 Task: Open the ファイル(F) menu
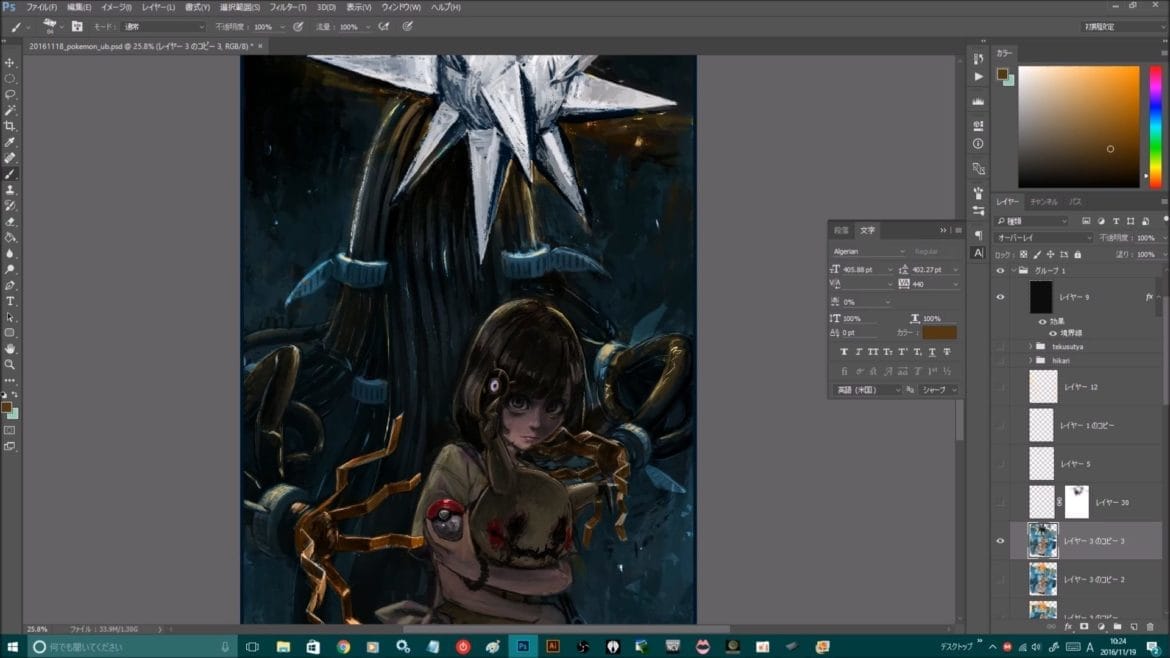coord(41,7)
